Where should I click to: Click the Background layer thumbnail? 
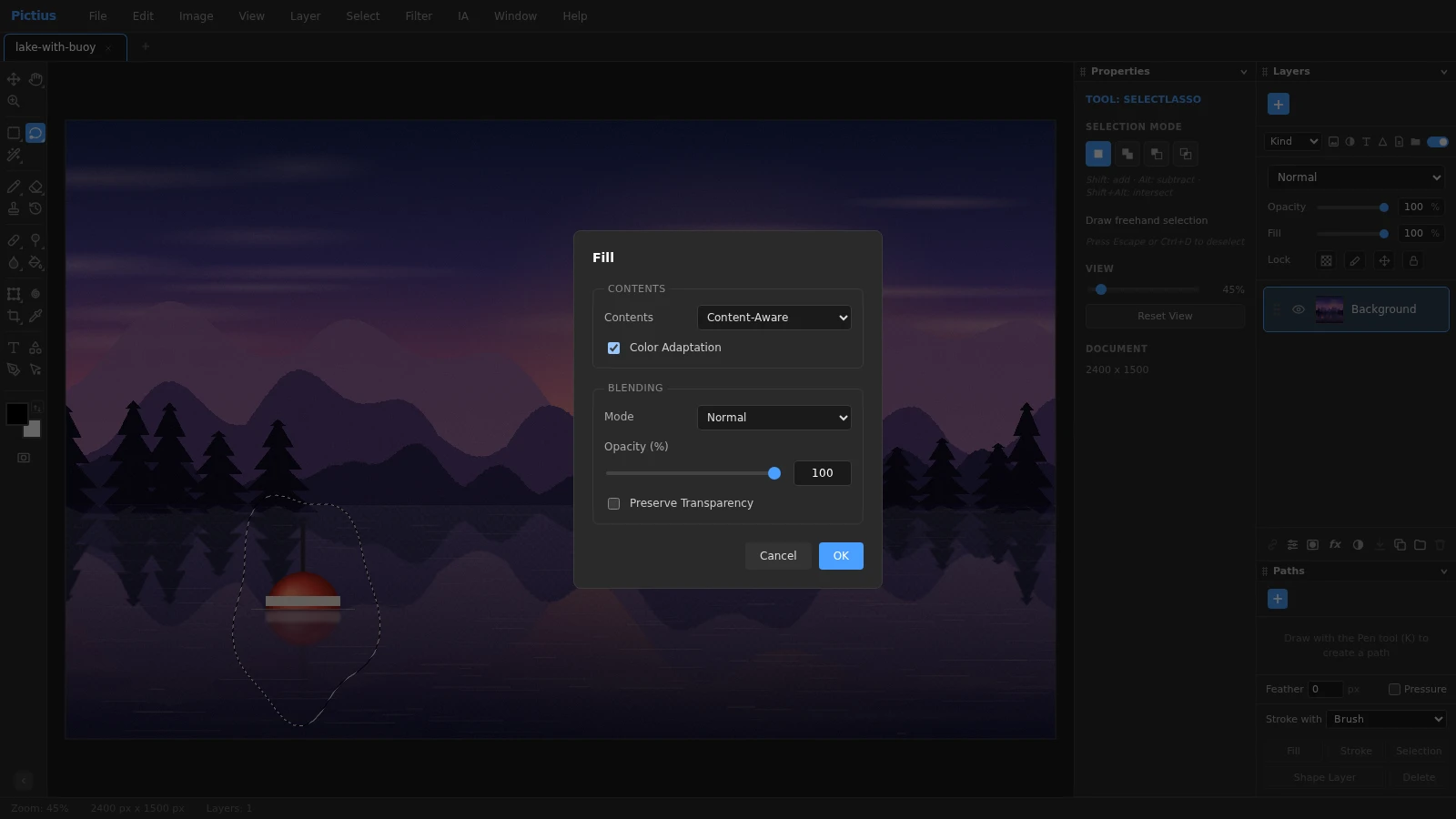click(1330, 309)
